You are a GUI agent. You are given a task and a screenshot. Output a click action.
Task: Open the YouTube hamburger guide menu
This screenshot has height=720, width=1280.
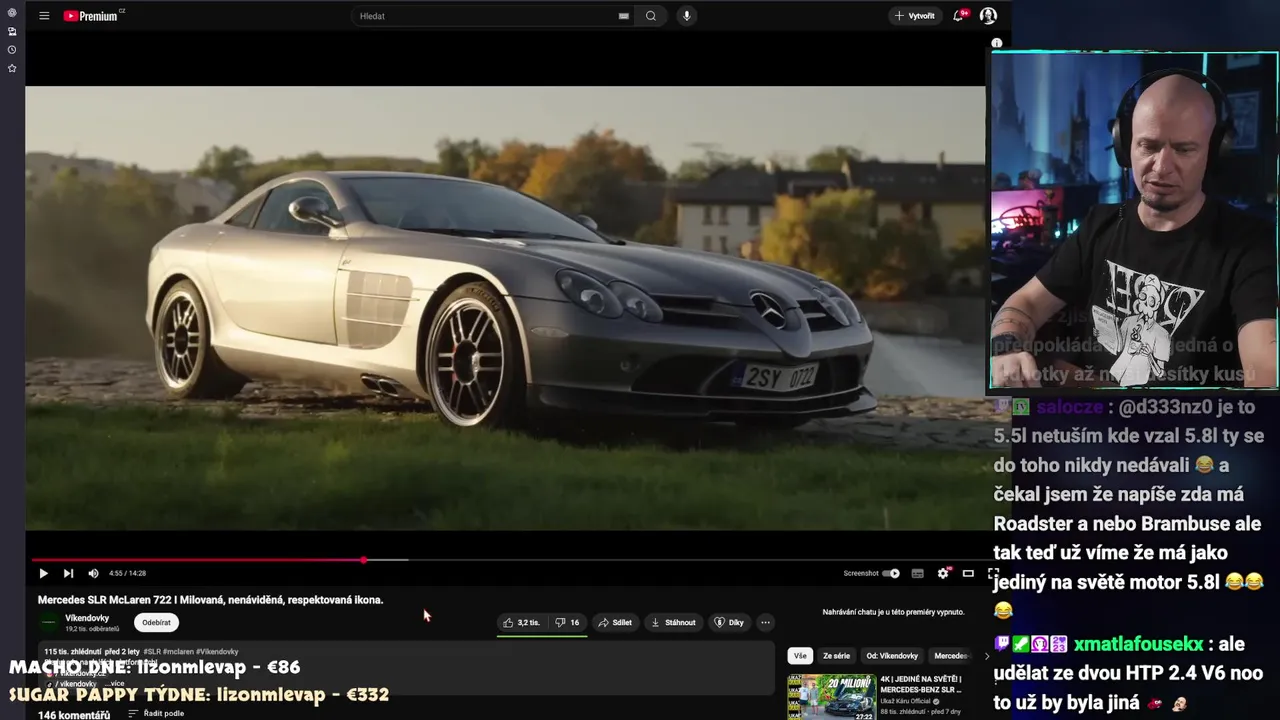[x=44, y=16]
